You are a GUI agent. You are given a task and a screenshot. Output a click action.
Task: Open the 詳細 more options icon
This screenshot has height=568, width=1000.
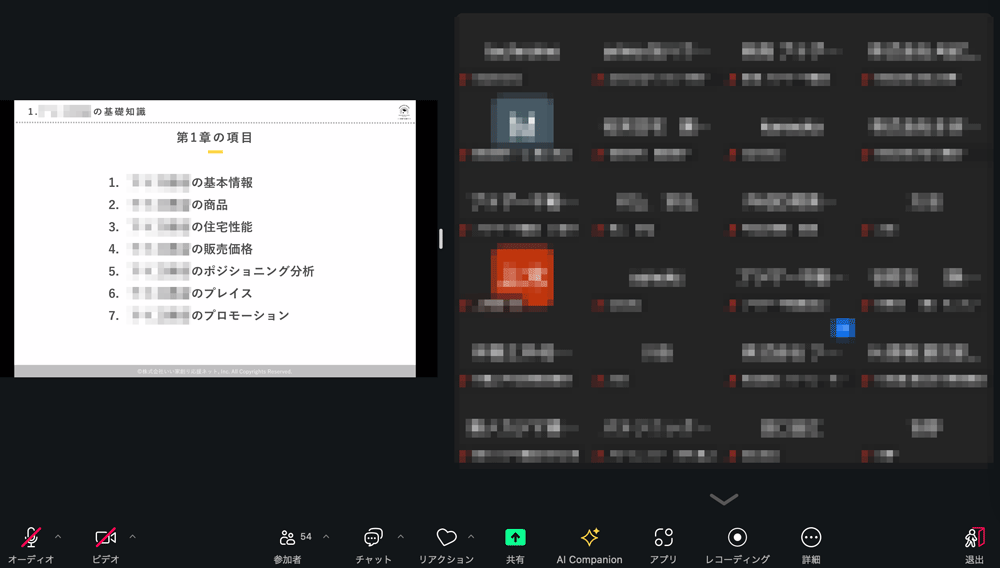point(811,538)
